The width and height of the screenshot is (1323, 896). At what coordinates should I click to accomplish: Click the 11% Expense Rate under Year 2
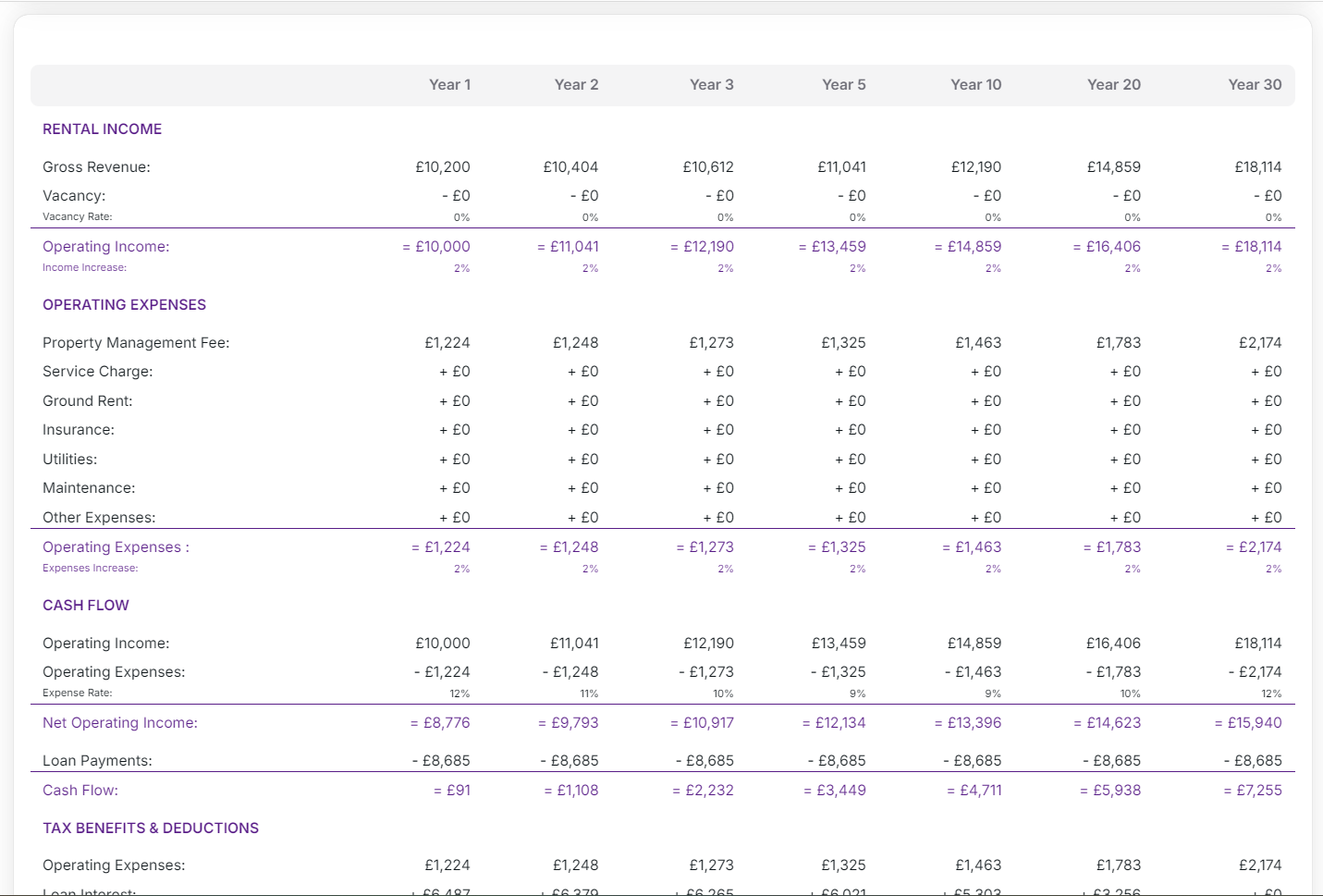(x=589, y=693)
